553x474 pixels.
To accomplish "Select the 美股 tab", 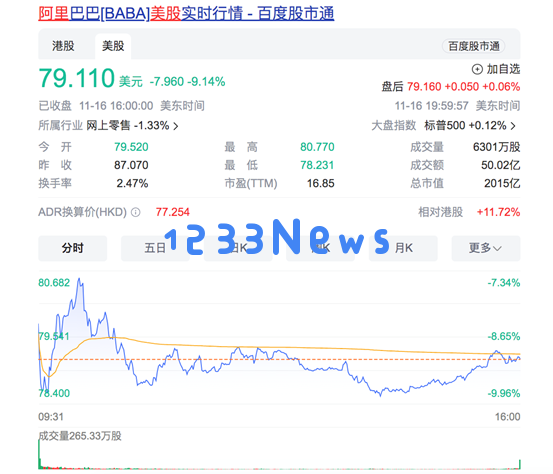I will click(x=113, y=46).
